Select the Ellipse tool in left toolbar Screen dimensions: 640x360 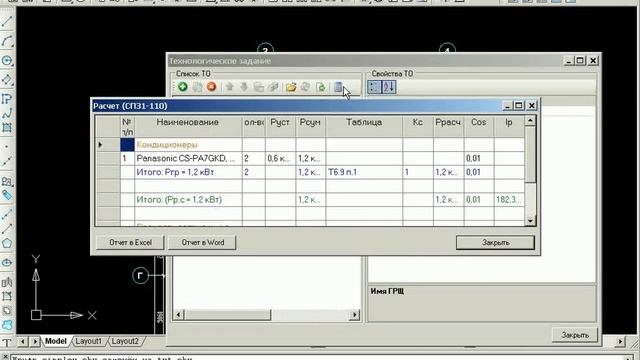(7, 262)
